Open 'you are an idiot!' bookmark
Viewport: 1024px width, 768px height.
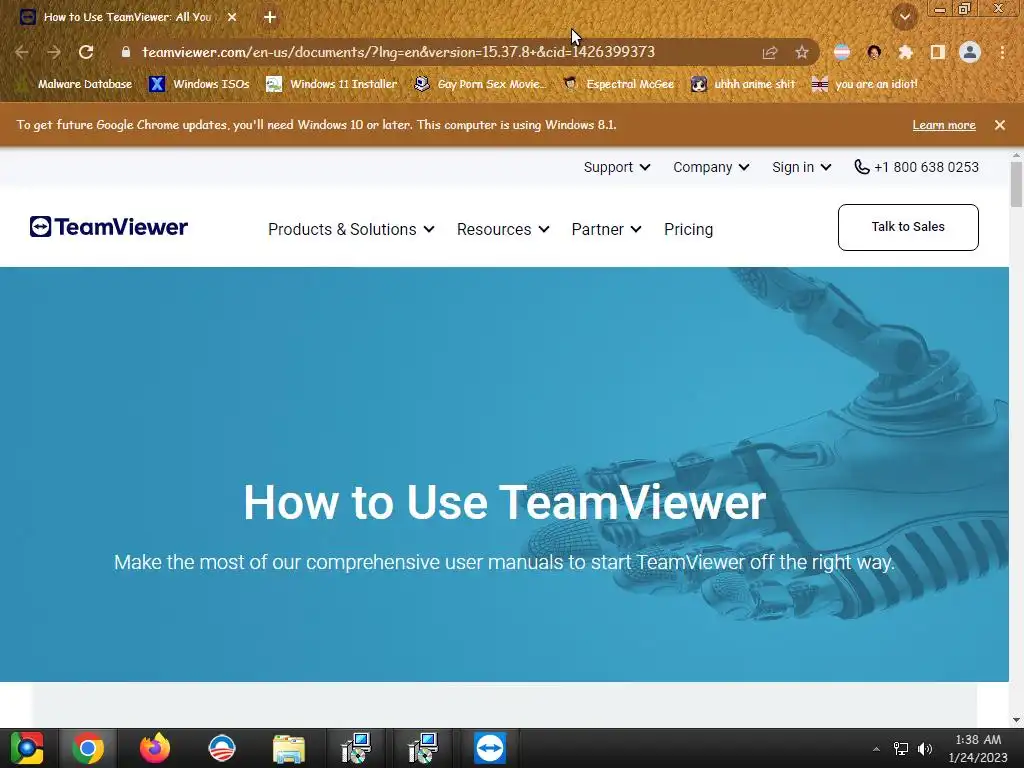(x=865, y=84)
